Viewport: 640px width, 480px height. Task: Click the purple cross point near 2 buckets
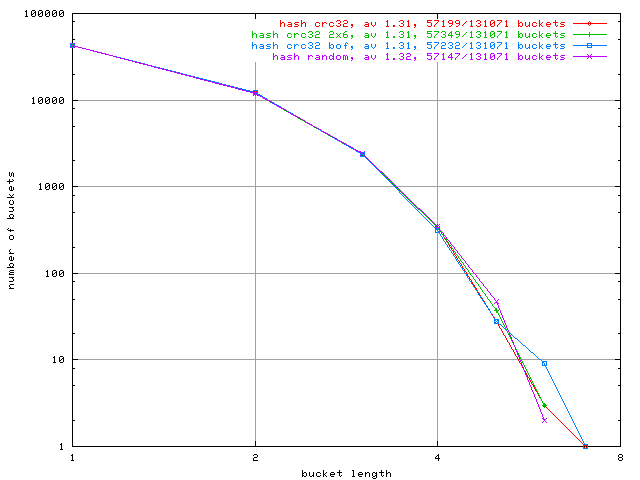pyautogui.click(x=544, y=420)
